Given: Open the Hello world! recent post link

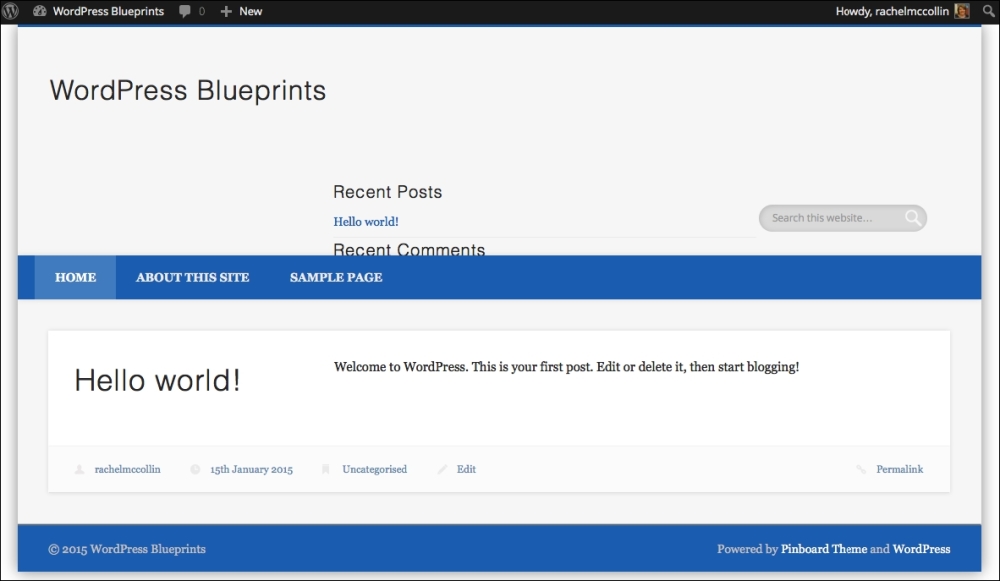Looking at the screenshot, I should (x=366, y=221).
